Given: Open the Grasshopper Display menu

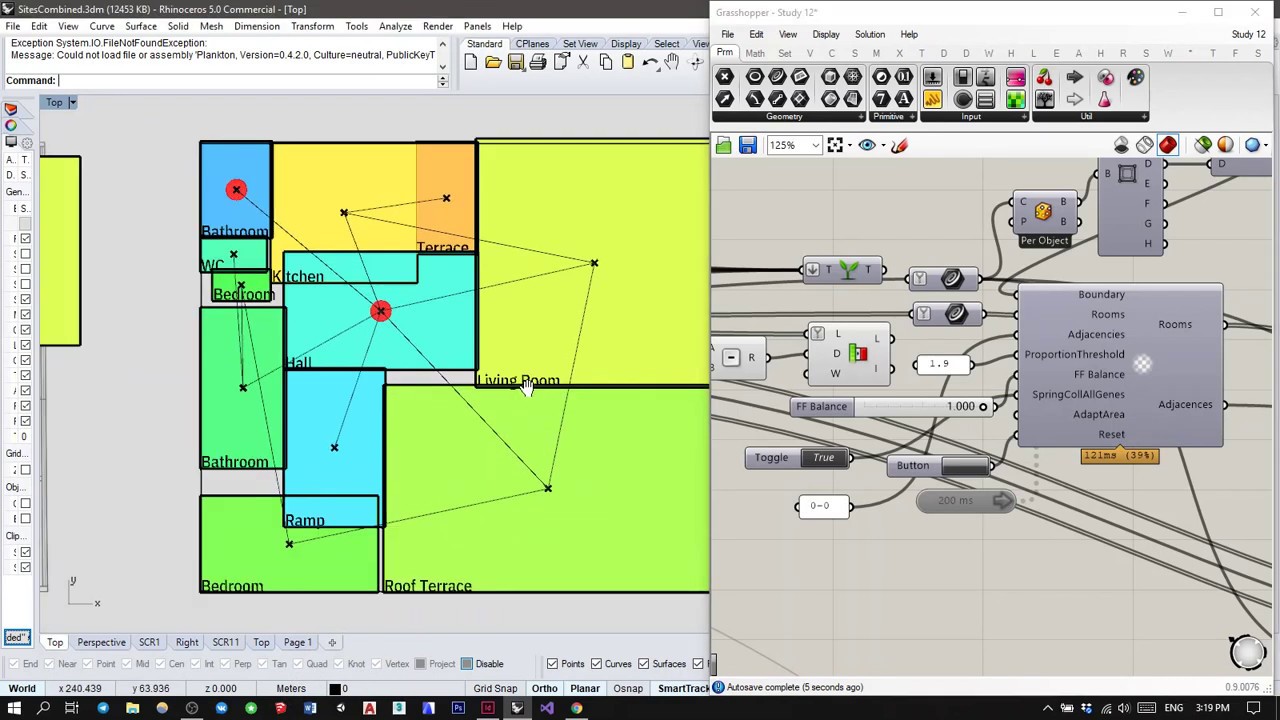Looking at the screenshot, I should [826, 34].
